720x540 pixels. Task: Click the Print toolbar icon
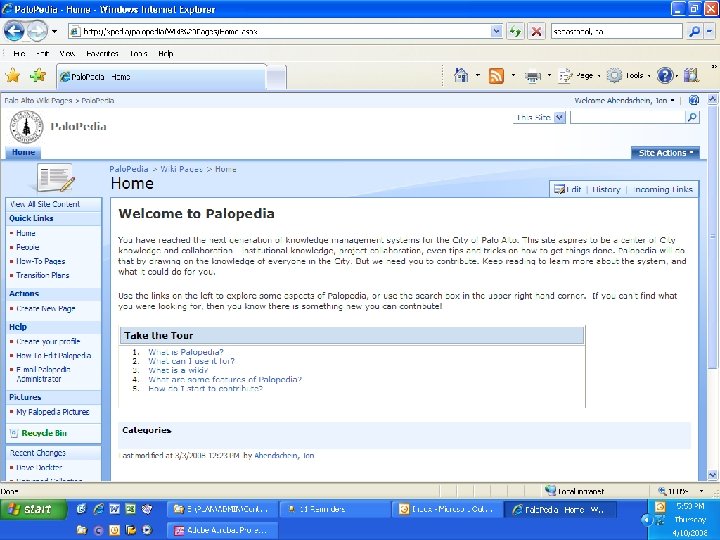[x=533, y=76]
